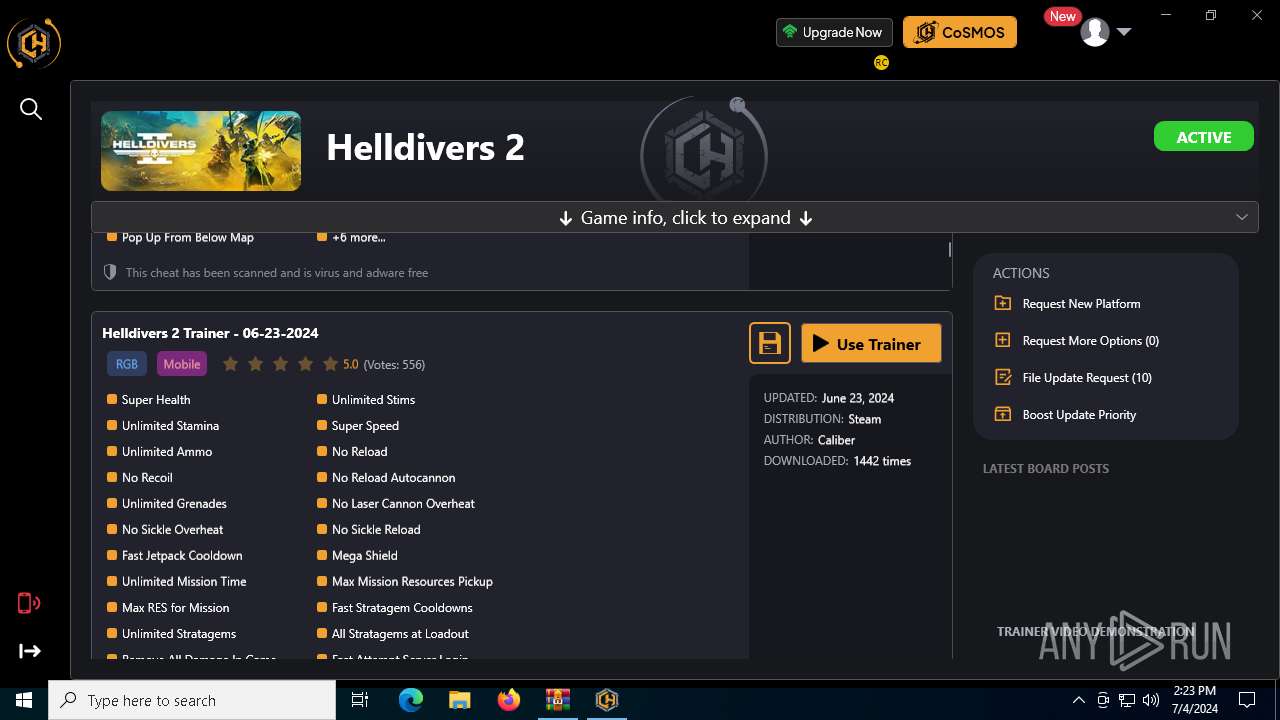Click Unlimited Mission Time option
Viewport: 1280px width, 720px height.
pos(176,581)
